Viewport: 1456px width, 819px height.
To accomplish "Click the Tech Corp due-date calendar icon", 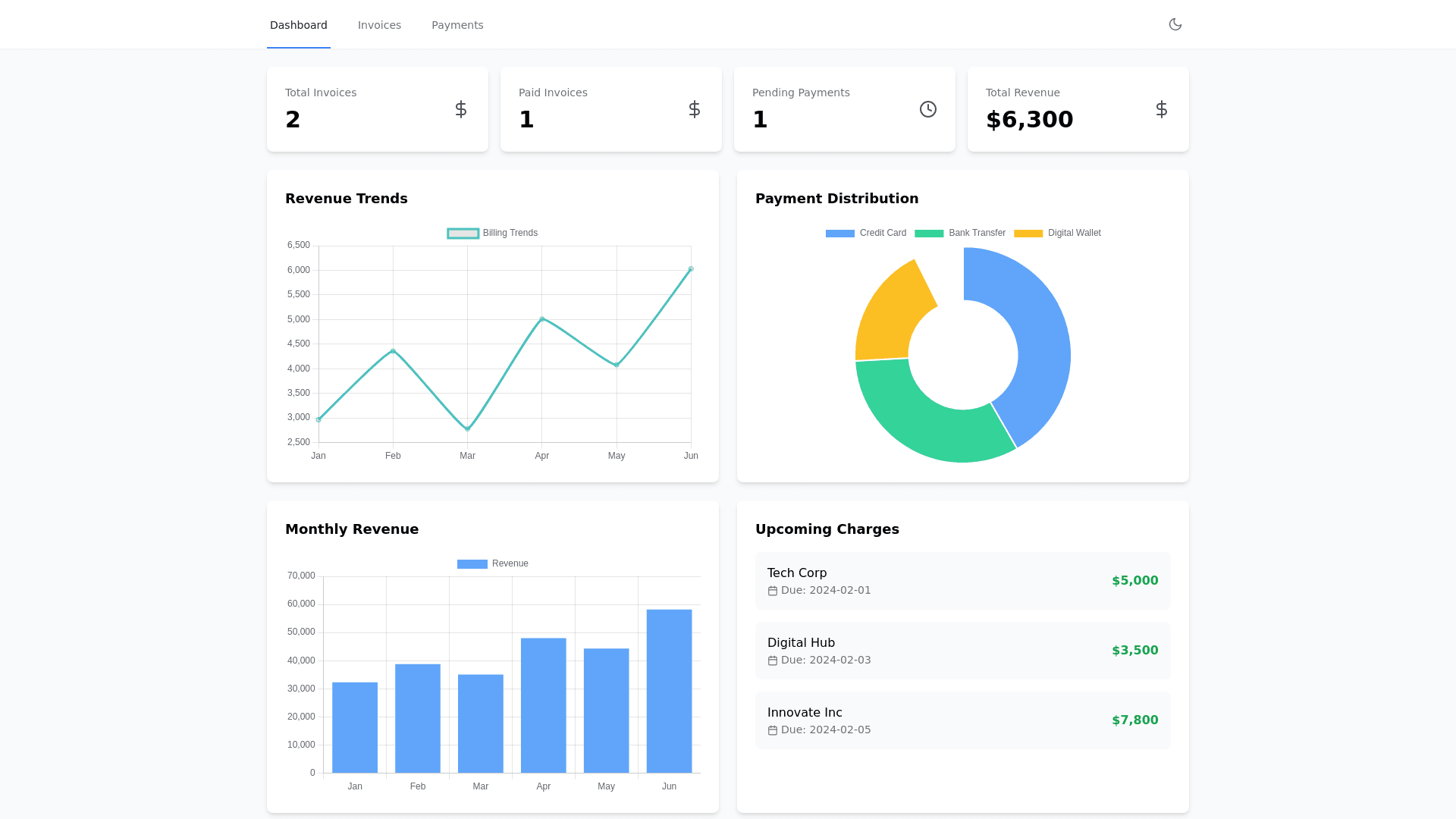I will click(773, 591).
